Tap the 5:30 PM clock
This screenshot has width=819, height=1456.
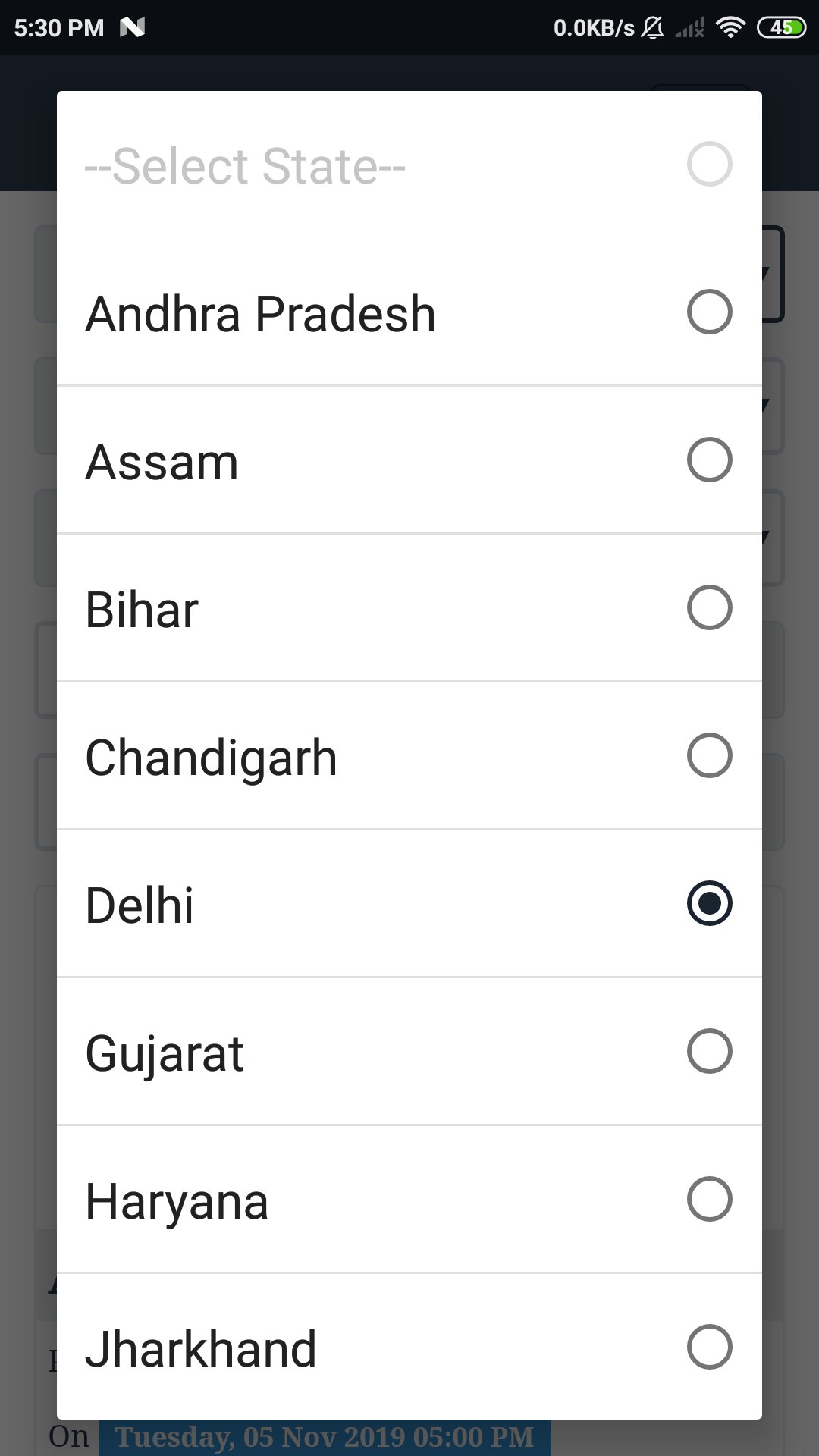[x=59, y=28]
